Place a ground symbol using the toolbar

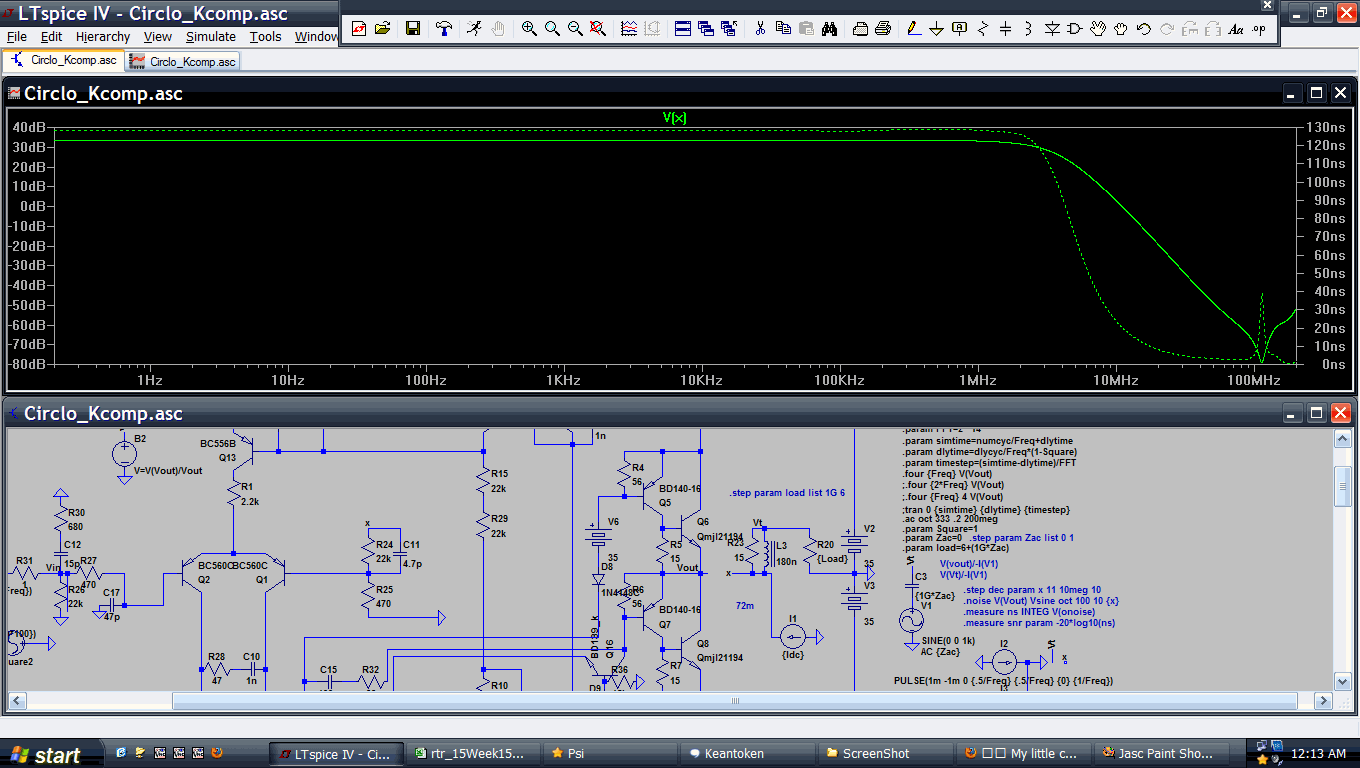(x=937, y=29)
